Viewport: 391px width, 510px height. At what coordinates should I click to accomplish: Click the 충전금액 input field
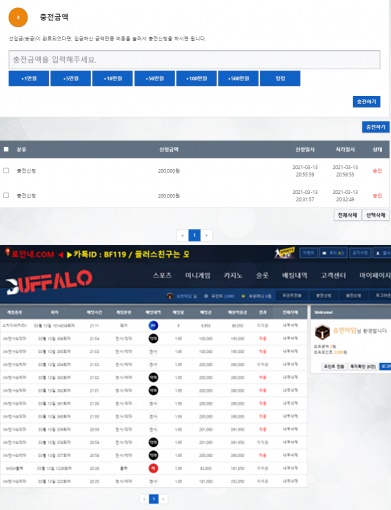point(194,60)
